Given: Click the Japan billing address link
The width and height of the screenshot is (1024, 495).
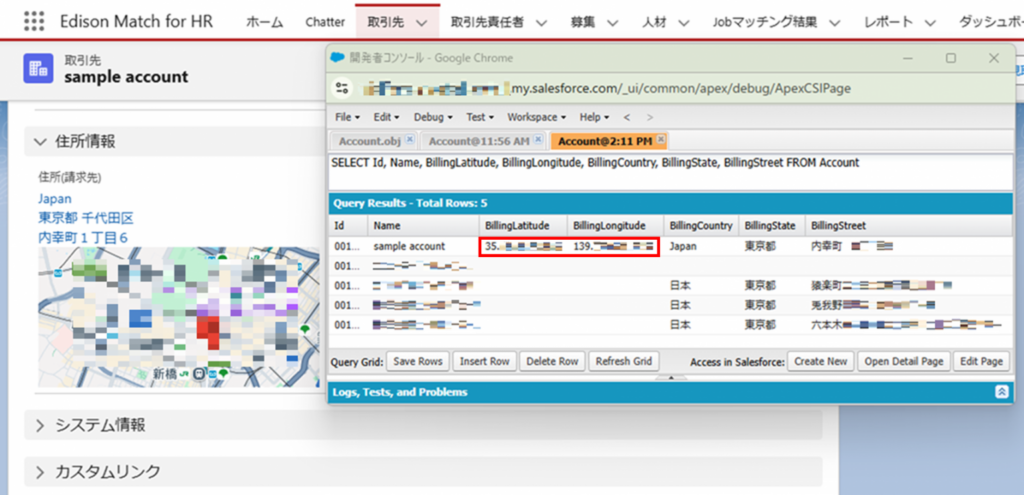Looking at the screenshot, I should pyautogui.click(x=54, y=198).
